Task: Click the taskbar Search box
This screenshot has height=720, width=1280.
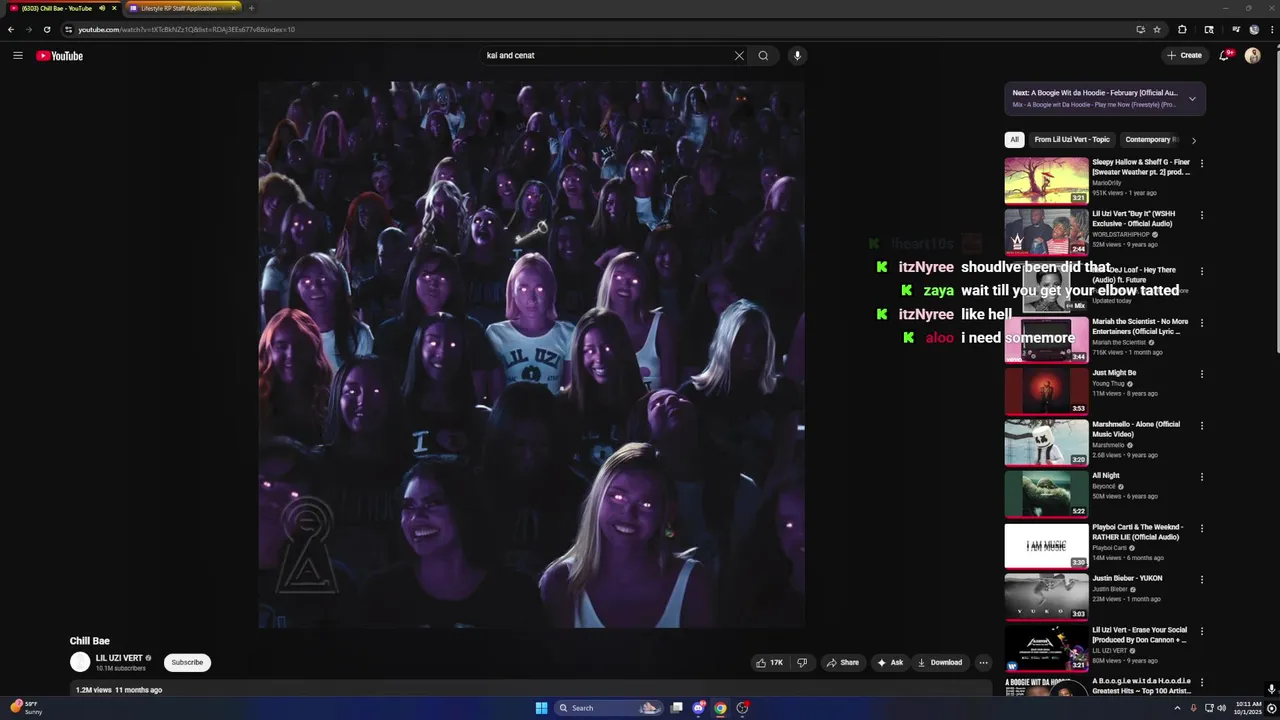Action: [x=607, y=708]
